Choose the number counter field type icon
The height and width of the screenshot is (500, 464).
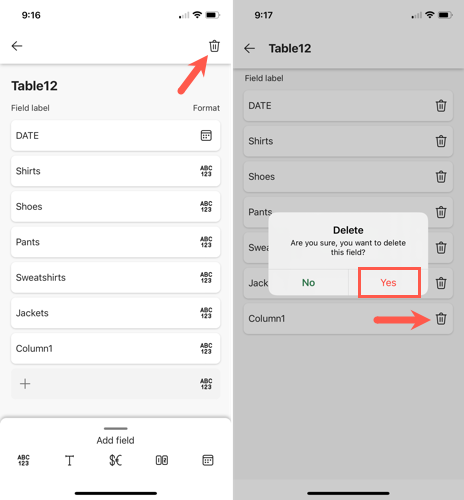[162, 460]
